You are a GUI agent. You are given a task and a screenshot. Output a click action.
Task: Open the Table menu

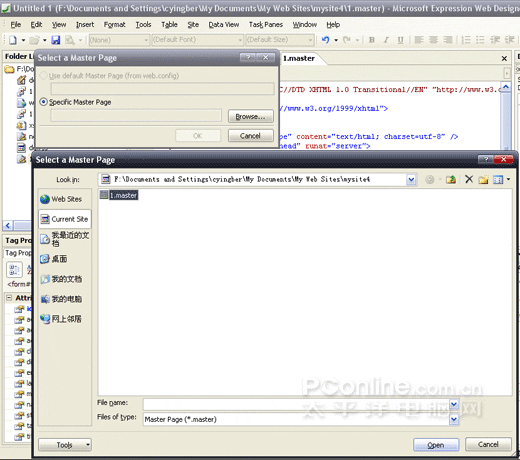(x=169, y=25)
